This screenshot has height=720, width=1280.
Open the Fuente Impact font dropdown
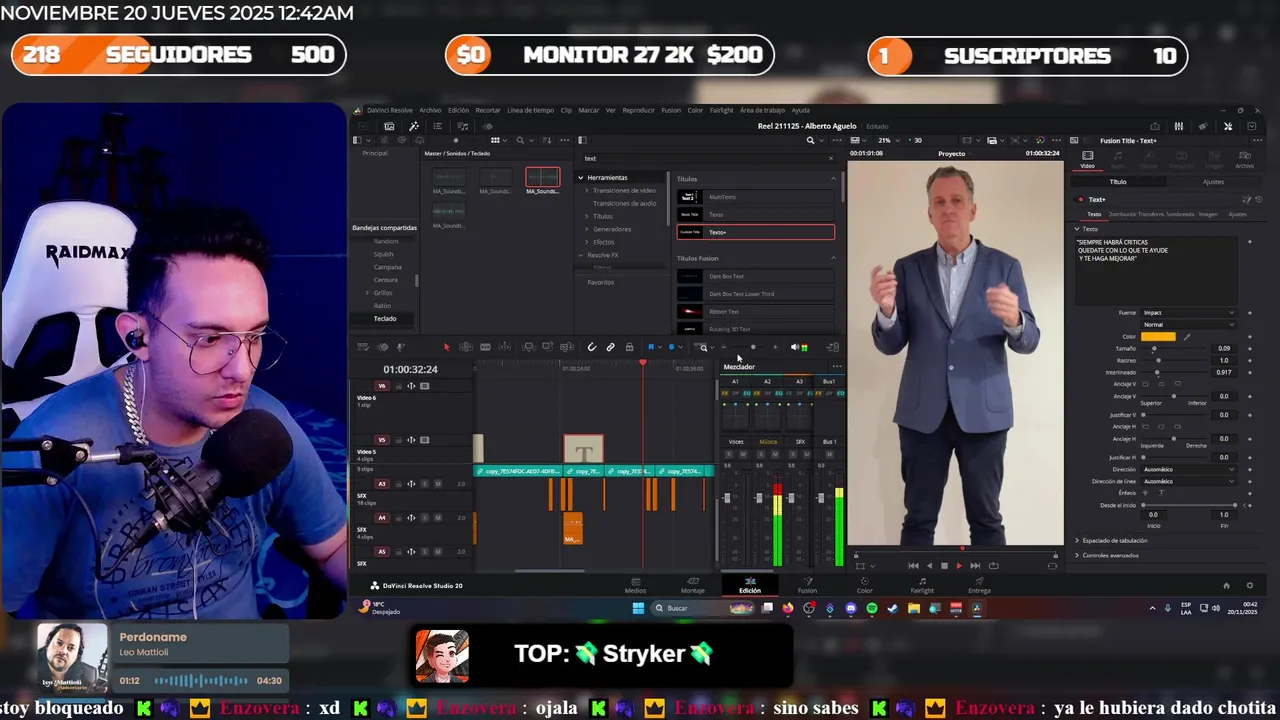pos(1188,313)
